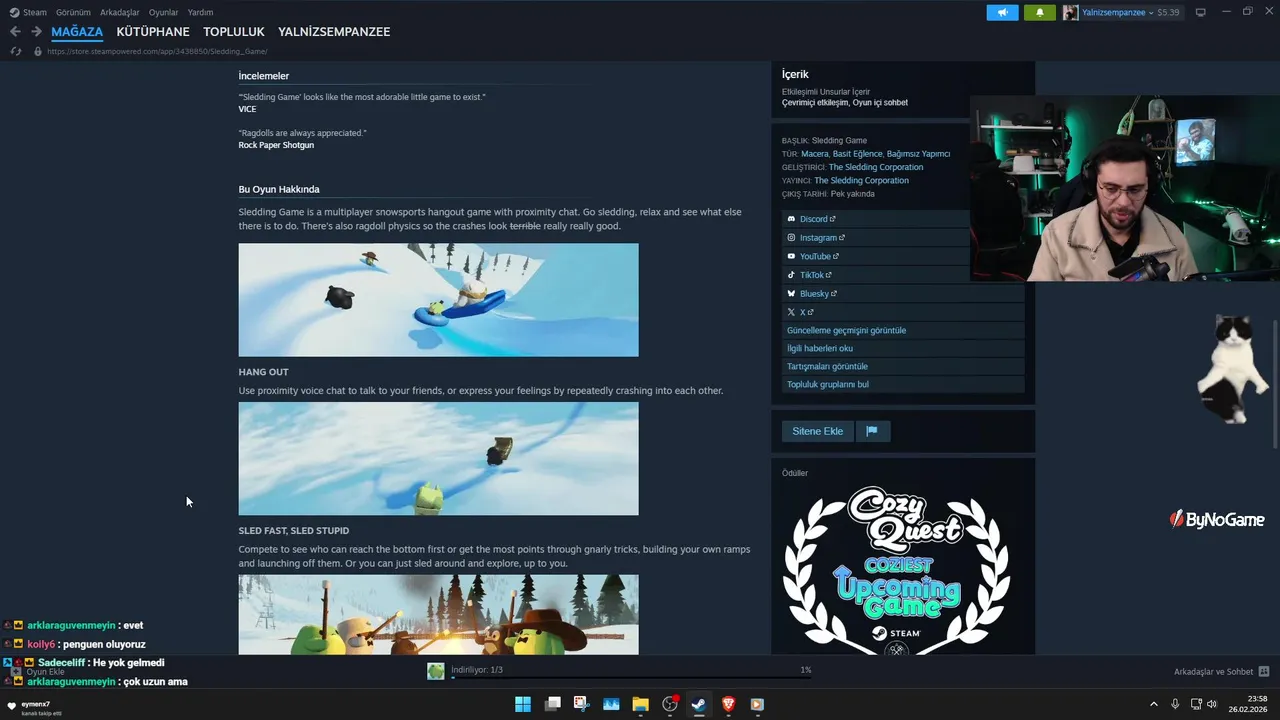This screenshot has height=720, width=1280.
Task: Open the Steam menu
Action: [28, 12]
